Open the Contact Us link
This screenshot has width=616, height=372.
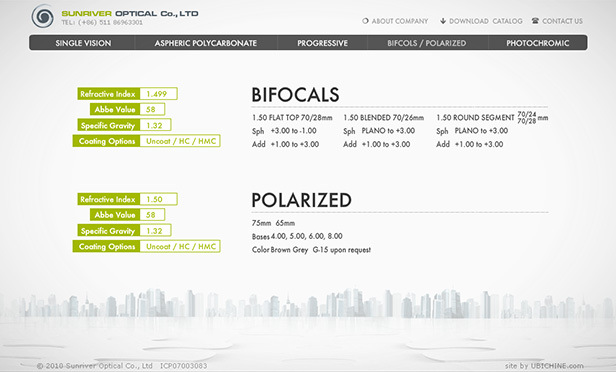pyautogui.click(x=562, y=21)
